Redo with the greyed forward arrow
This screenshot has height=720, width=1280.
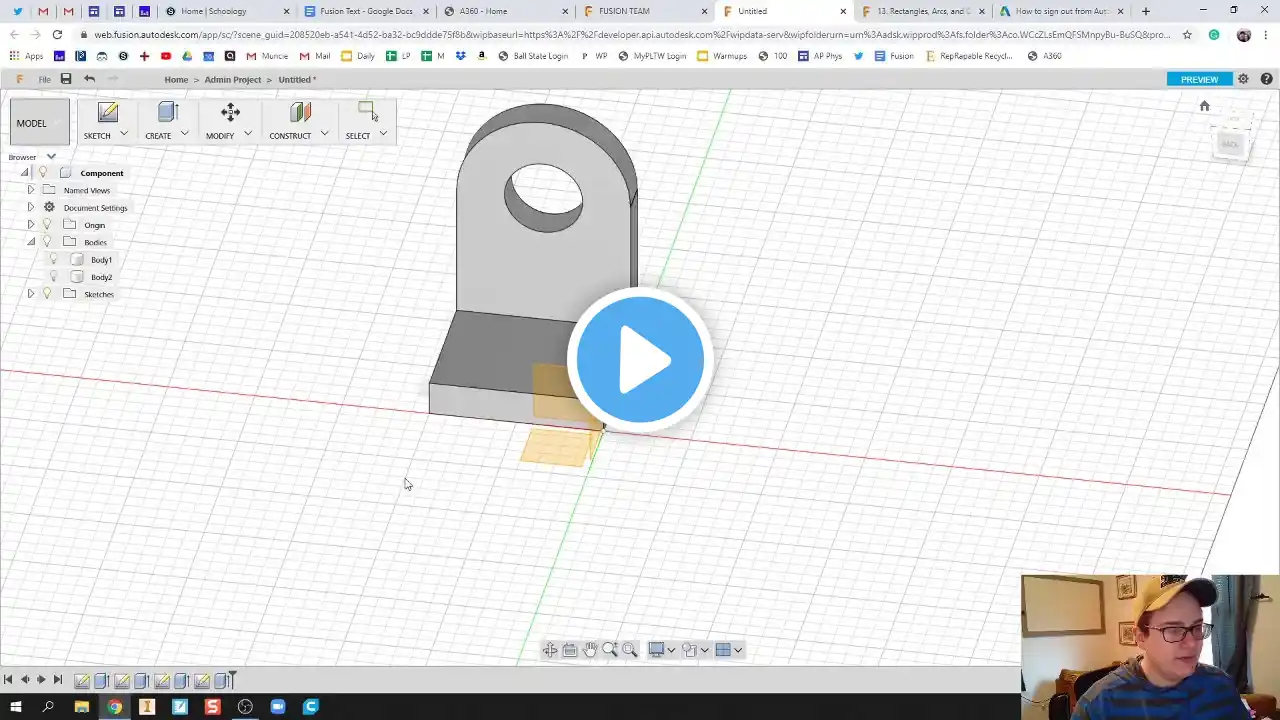112,79
